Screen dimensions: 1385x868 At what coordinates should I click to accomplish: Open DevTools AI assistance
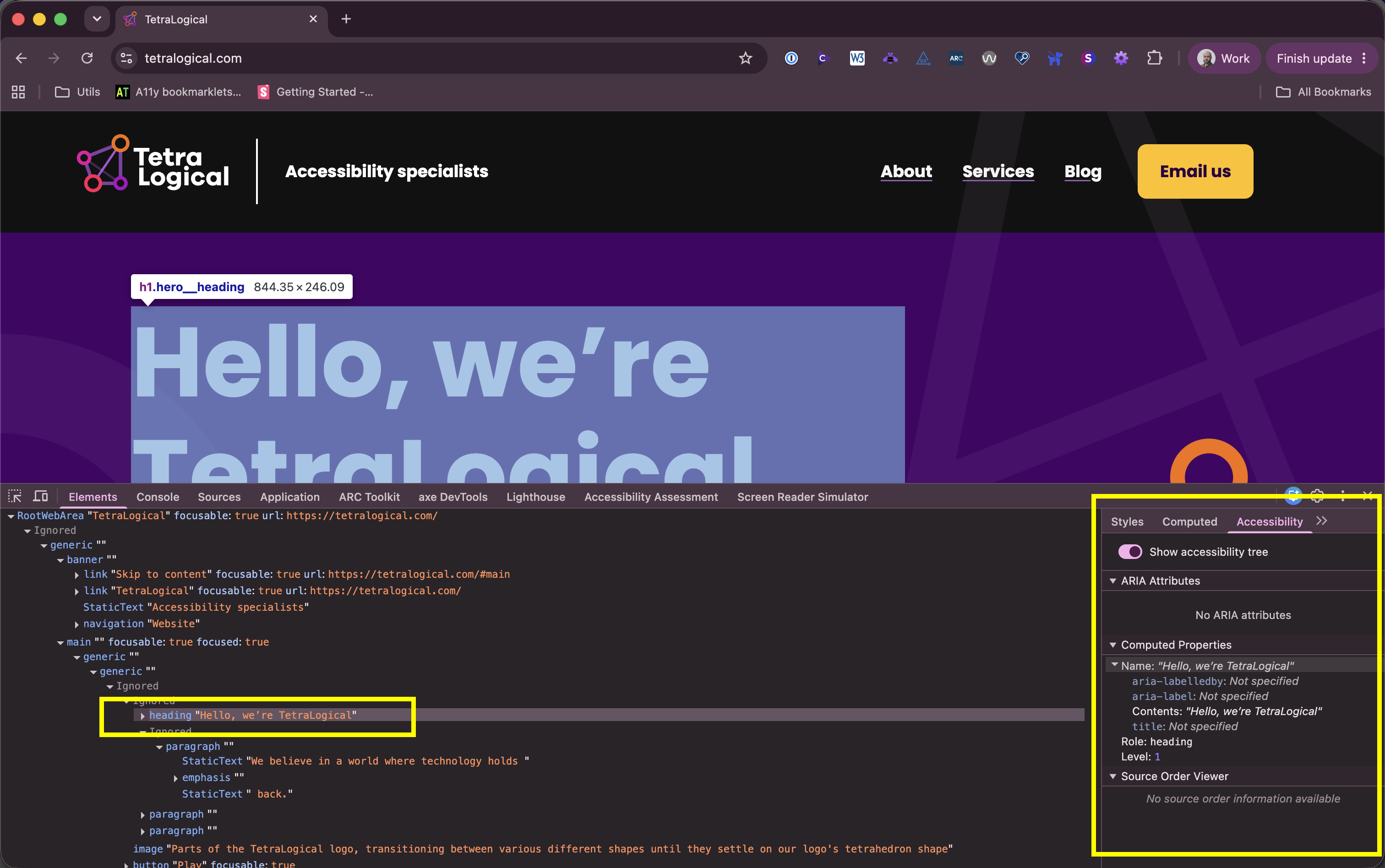(1293, 496)
